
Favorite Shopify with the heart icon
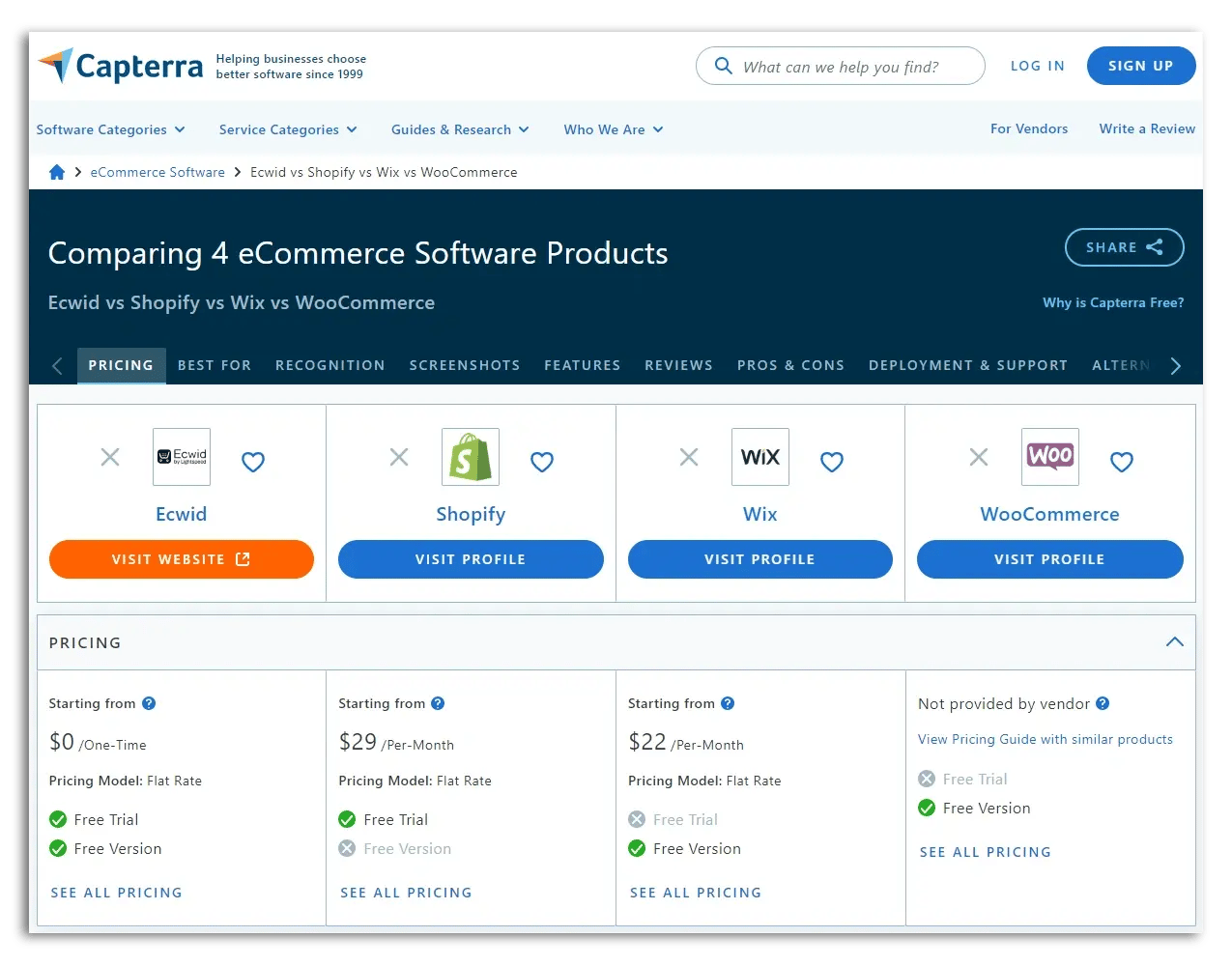(x=542, y=462)
